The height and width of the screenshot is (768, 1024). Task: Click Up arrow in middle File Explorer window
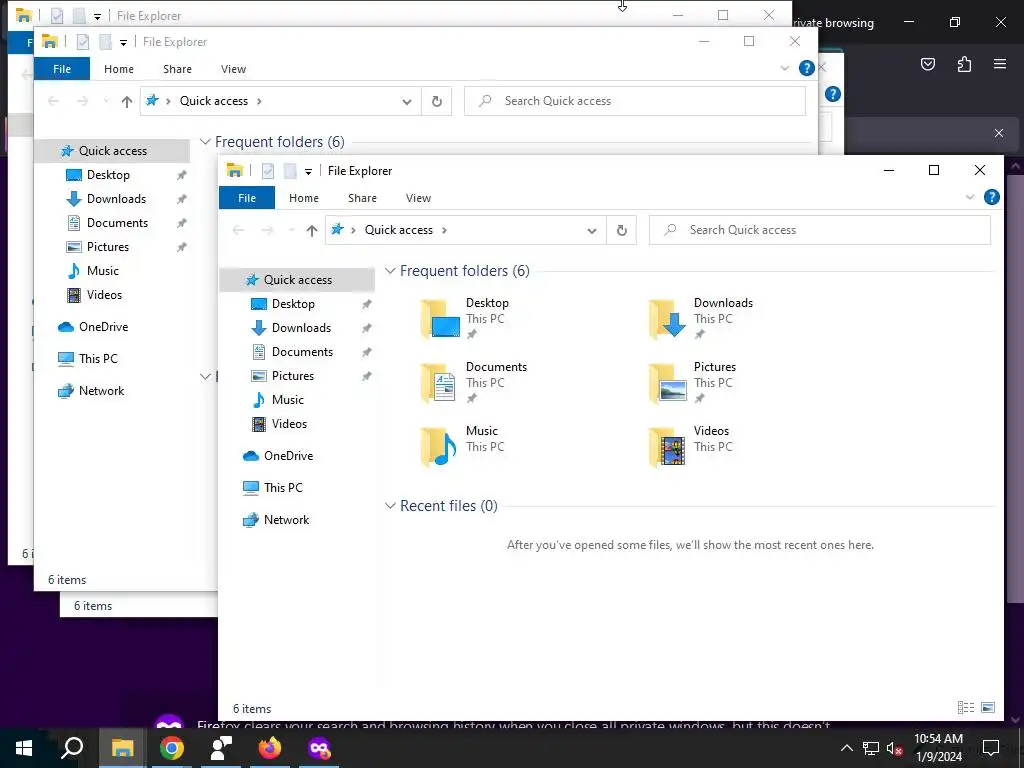coord(127,101)
